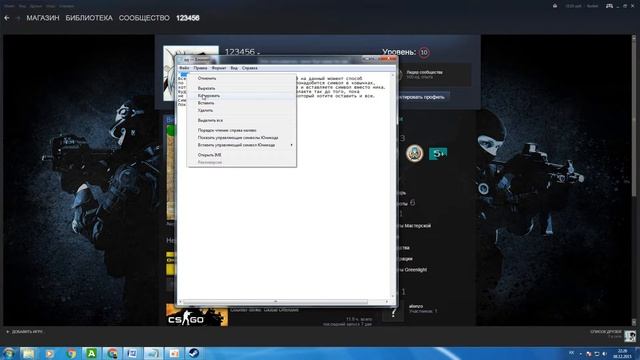This screenshot has height=360, width=640.
Task: Click the volume icon in system tray
Action: tap(604, 354)
